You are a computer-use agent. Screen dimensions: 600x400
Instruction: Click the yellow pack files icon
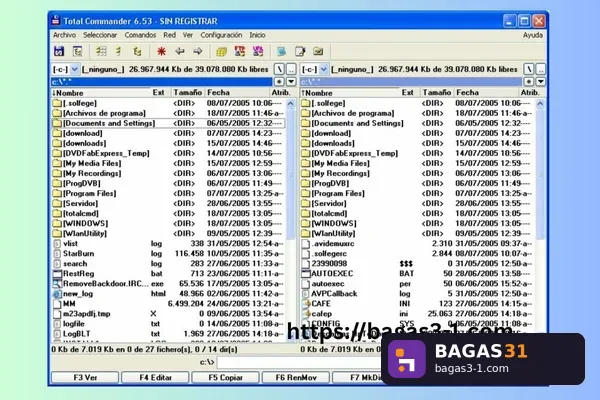click(222, 51)
